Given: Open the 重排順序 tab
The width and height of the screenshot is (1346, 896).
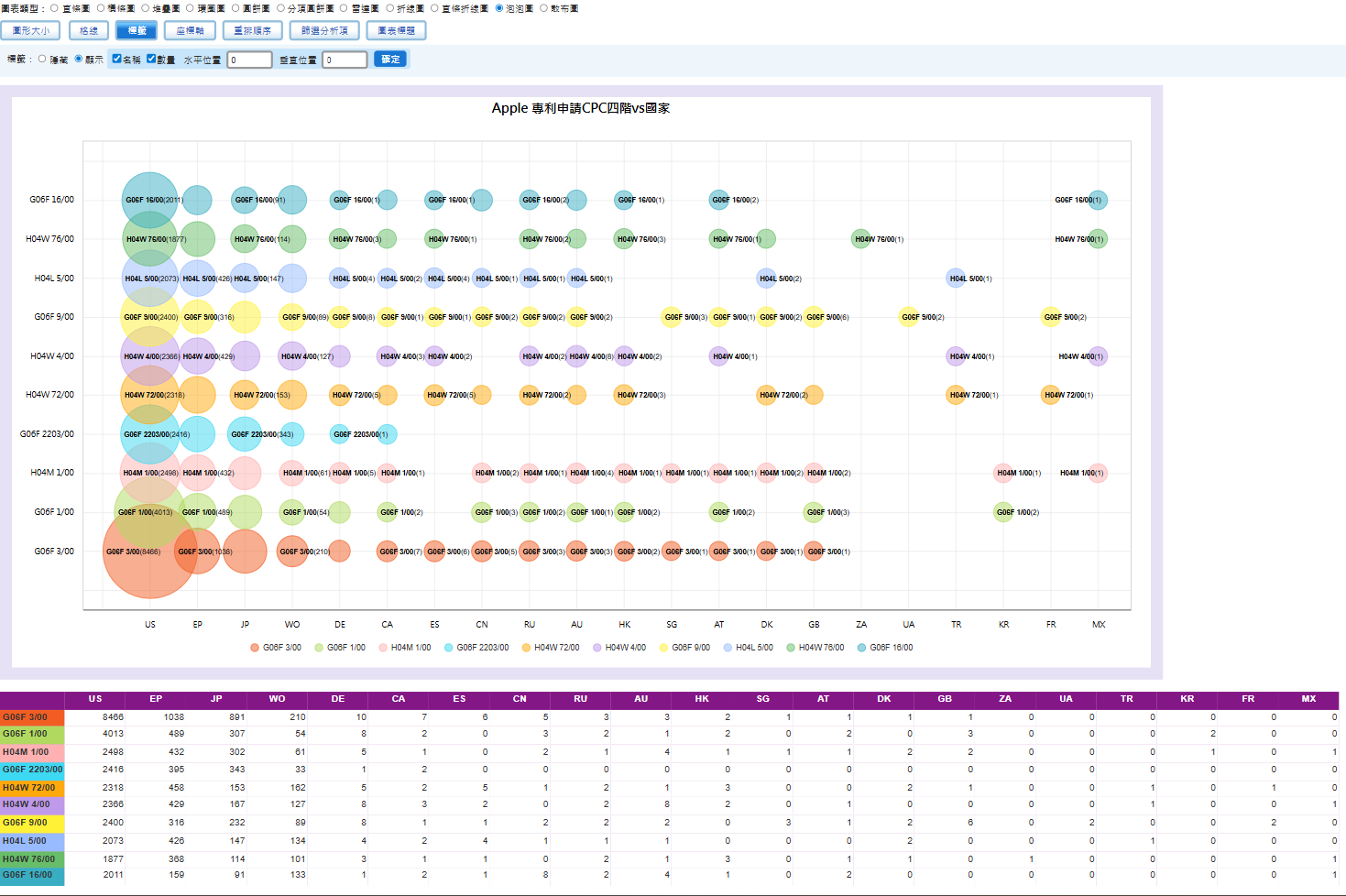Looking at the screenshot, I should (252, 30).
